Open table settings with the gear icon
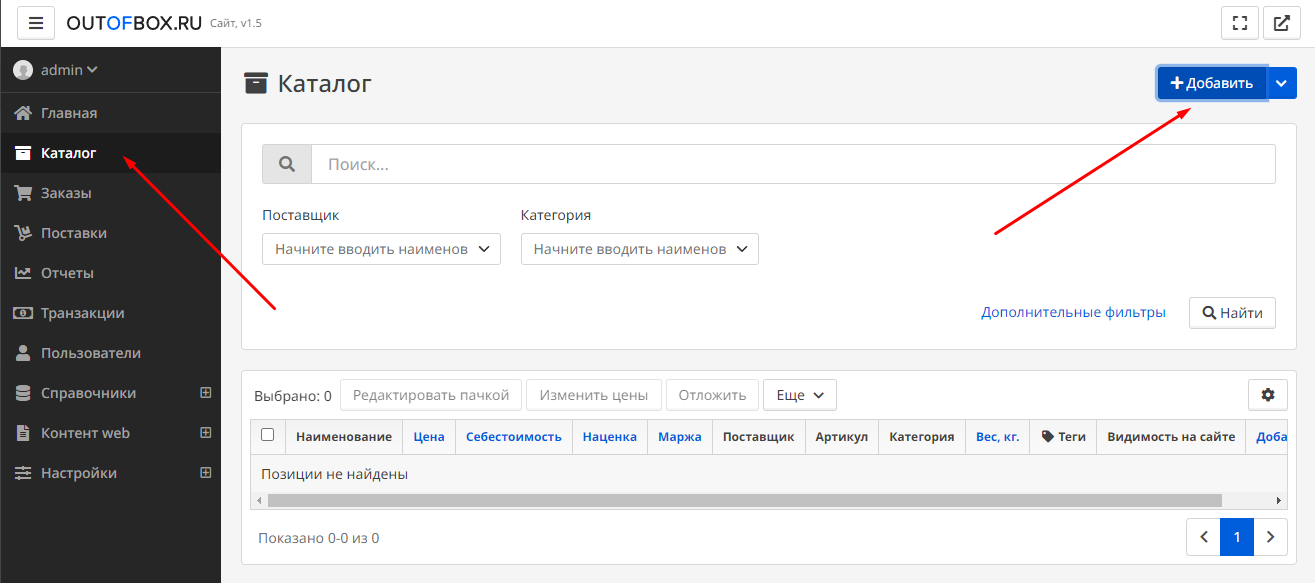The height and width of the screenshot is (583, 1315). click(1268, 395)
